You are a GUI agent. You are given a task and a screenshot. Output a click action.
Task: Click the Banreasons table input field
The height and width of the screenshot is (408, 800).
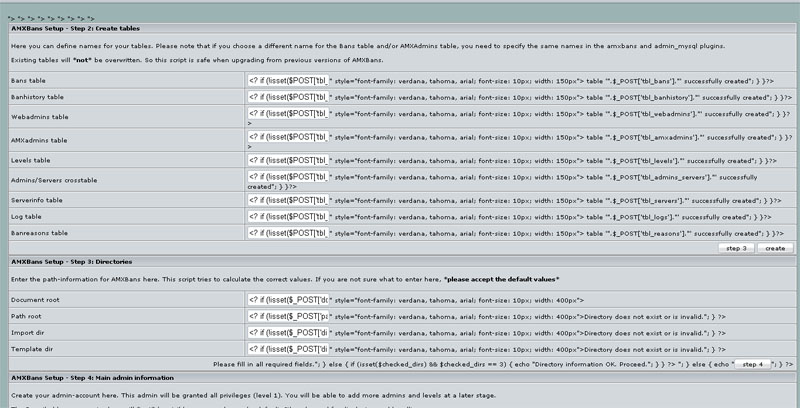[x=288, y=233]
